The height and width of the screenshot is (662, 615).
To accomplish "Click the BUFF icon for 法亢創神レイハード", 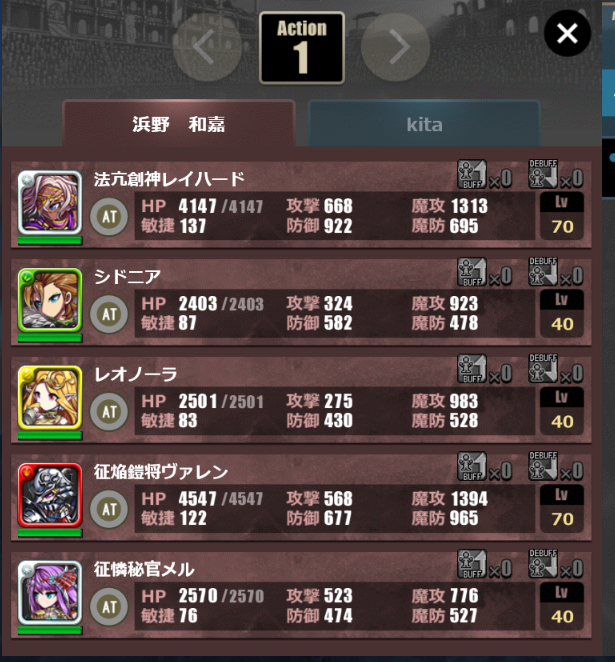I will [472, 174].
